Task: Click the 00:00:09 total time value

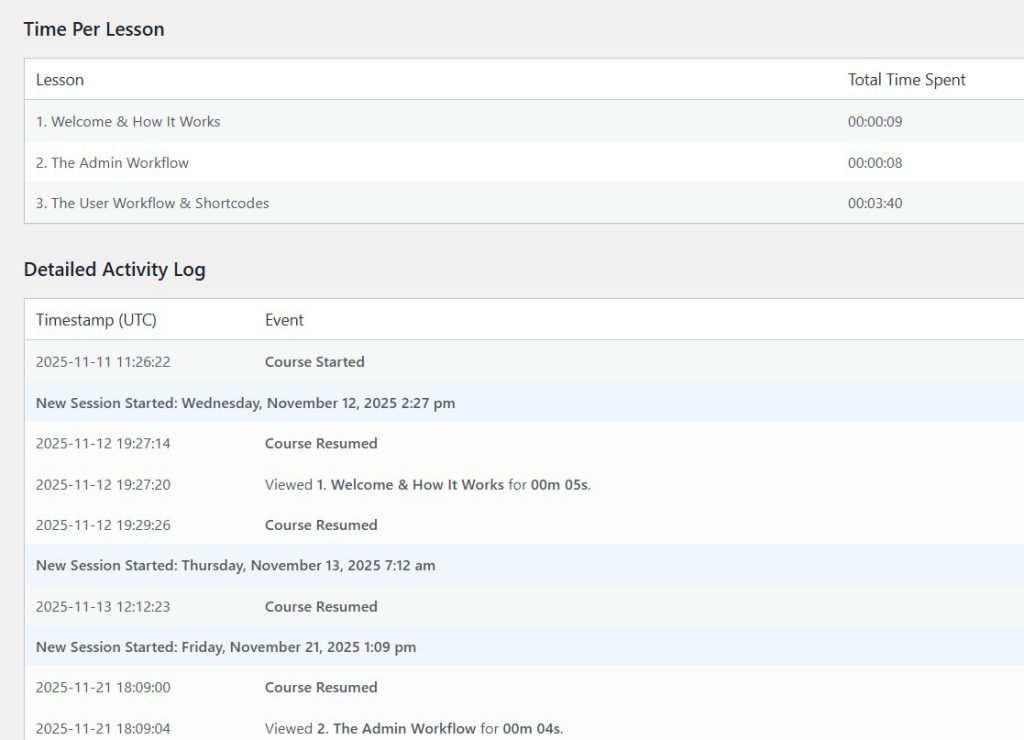Action: pos(875,121)
